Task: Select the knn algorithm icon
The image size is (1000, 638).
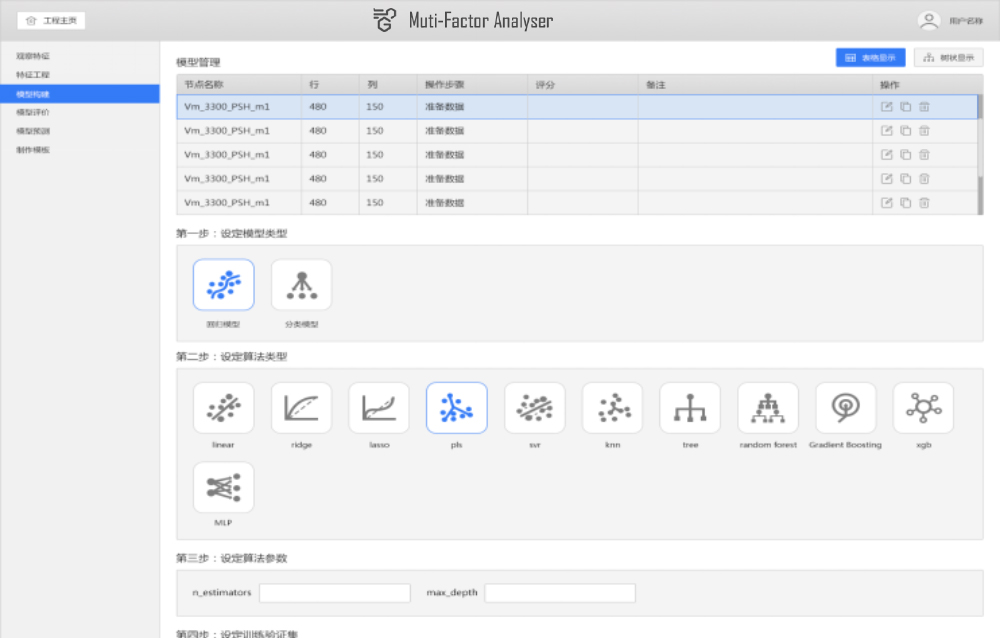Action: [612, 408]
